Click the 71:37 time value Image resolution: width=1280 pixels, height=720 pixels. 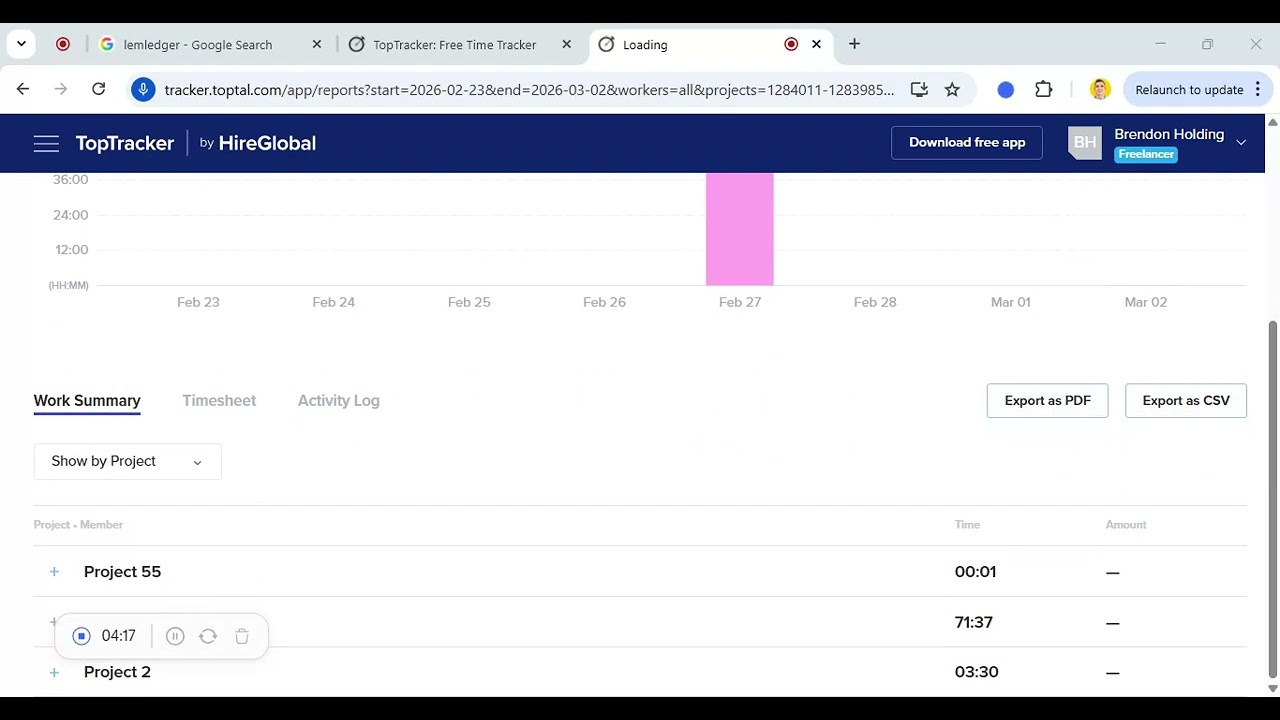pyautogui.click(x=974, y=622)
